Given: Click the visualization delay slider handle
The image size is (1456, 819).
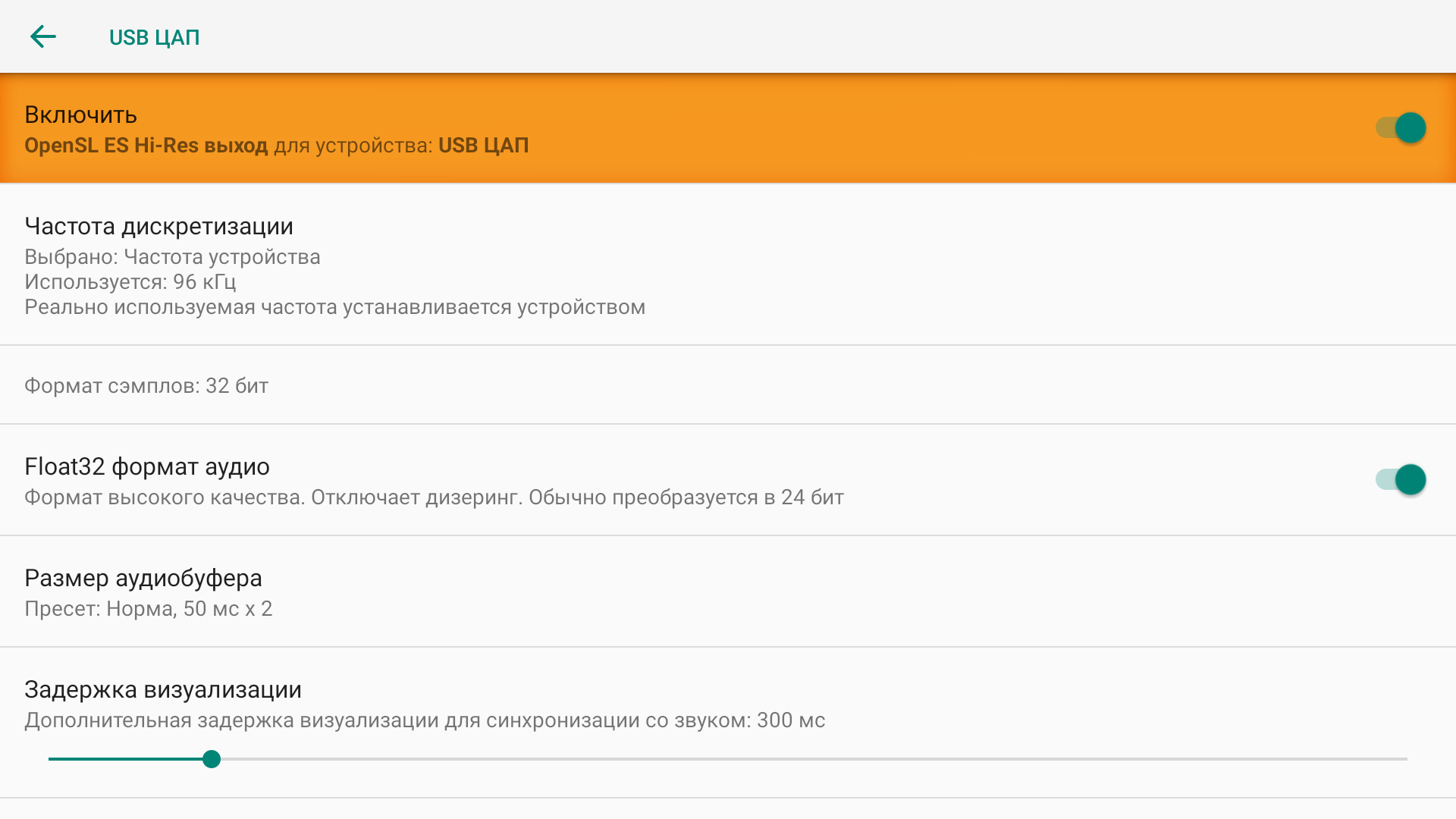Looking at the screenshot, I should [x=212, y=759].
